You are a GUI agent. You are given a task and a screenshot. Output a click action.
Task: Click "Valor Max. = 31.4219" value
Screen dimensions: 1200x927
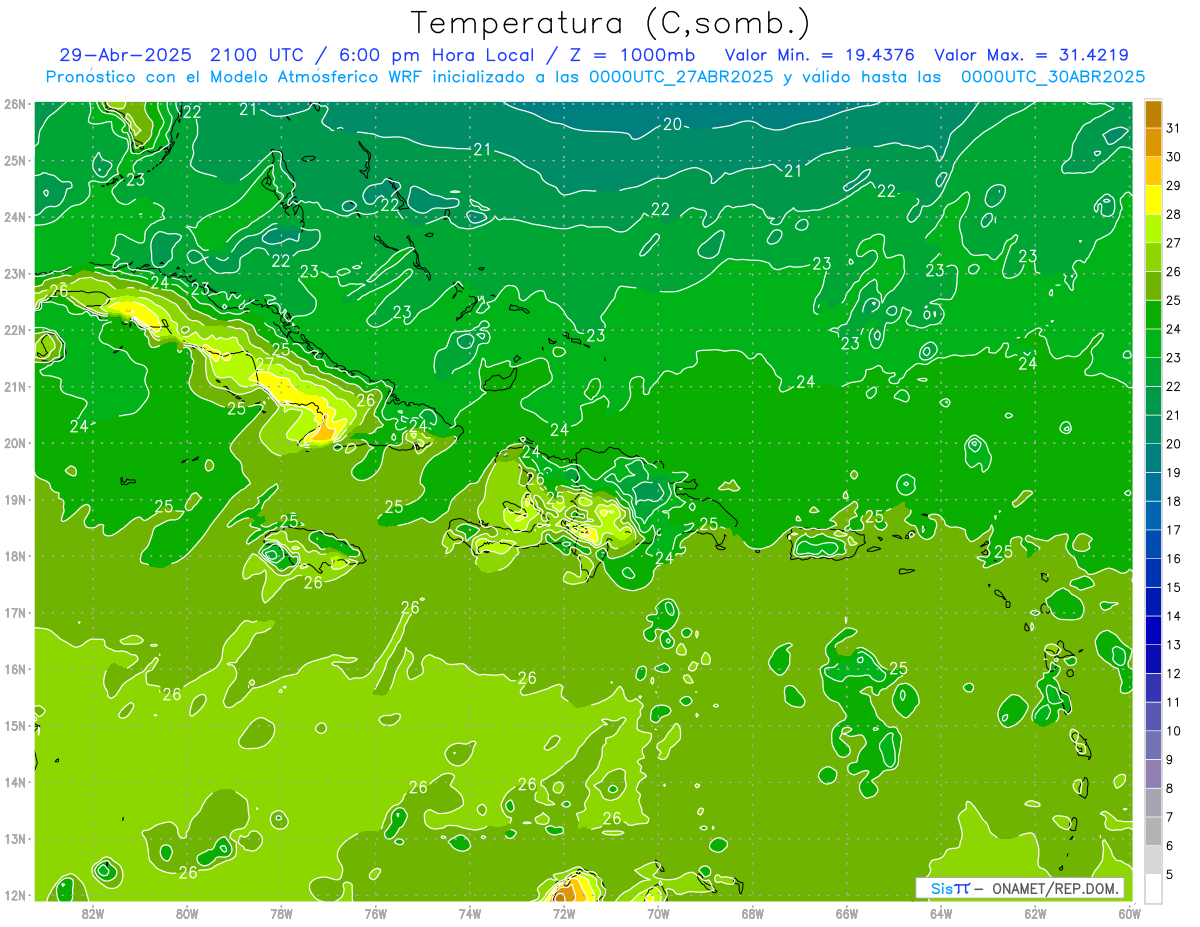coord(1031,55)
